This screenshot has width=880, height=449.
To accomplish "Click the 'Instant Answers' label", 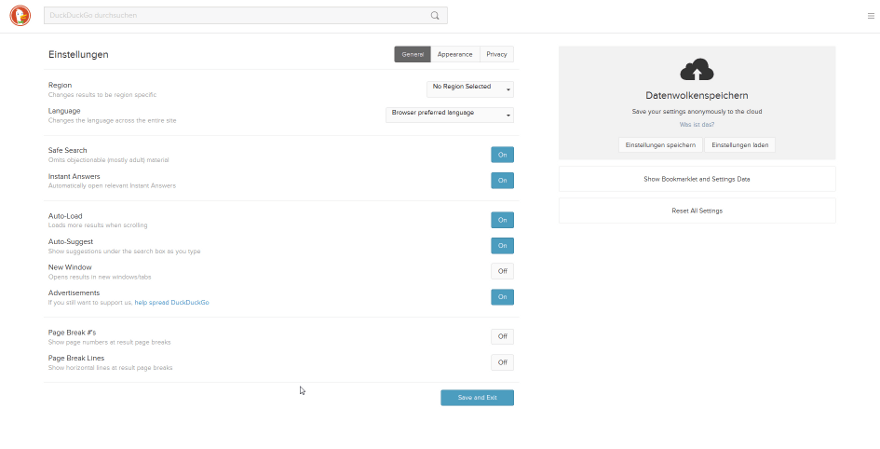I will pos(74,176).
